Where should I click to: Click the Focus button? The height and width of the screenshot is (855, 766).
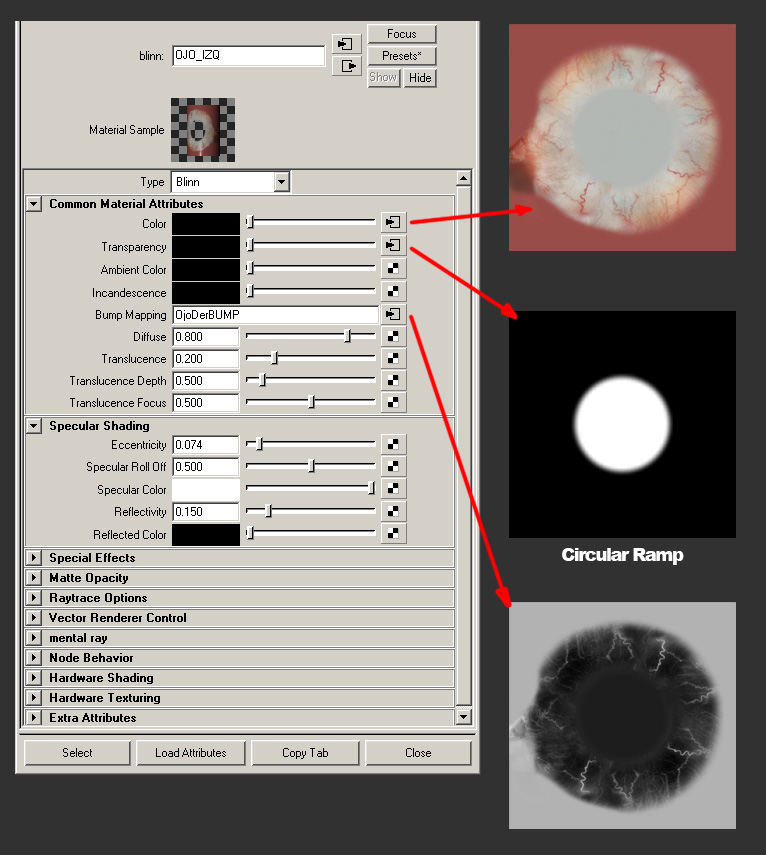pos(402,34)
